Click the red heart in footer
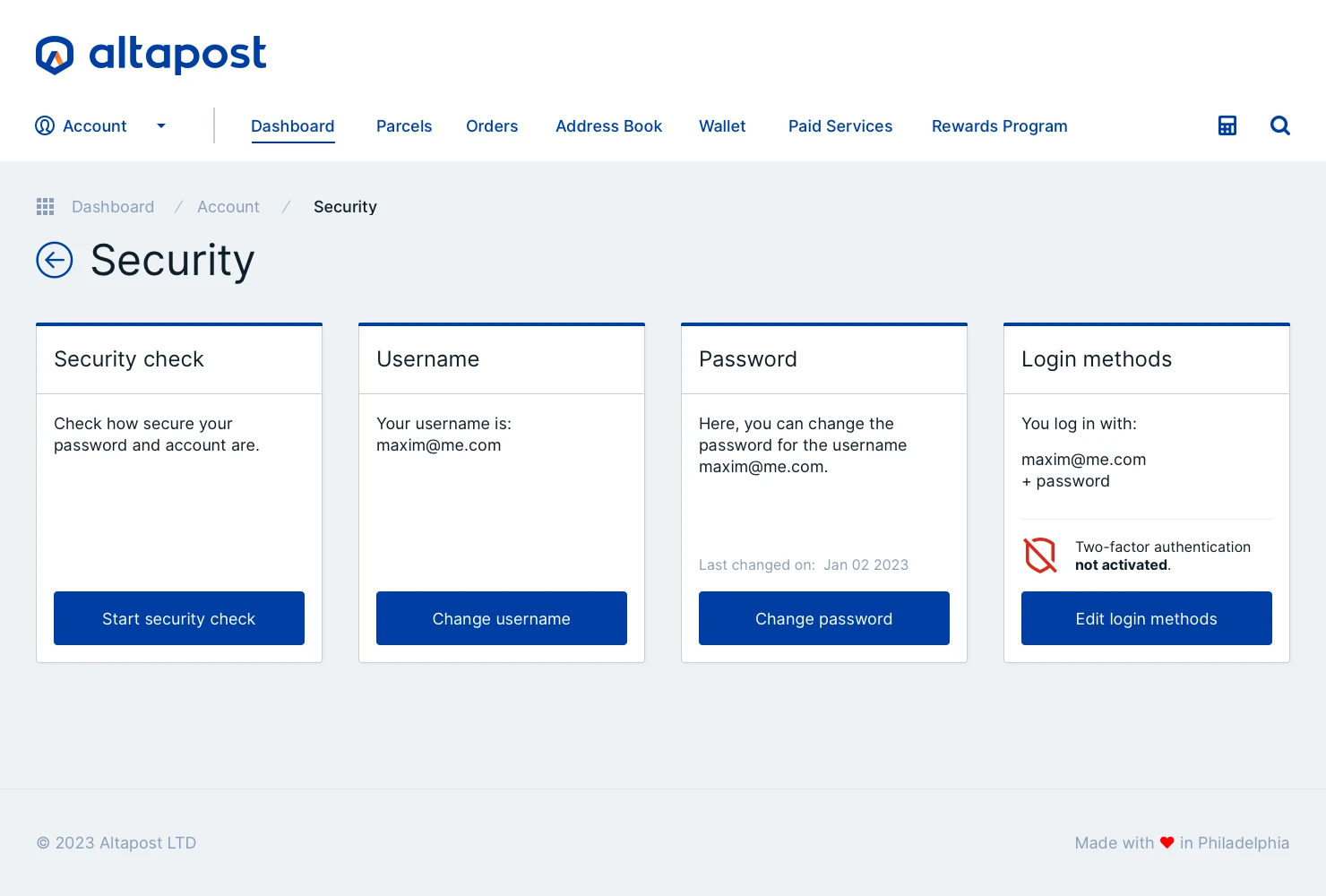This screenshot has width=1326, height=896. [1167, 843]
